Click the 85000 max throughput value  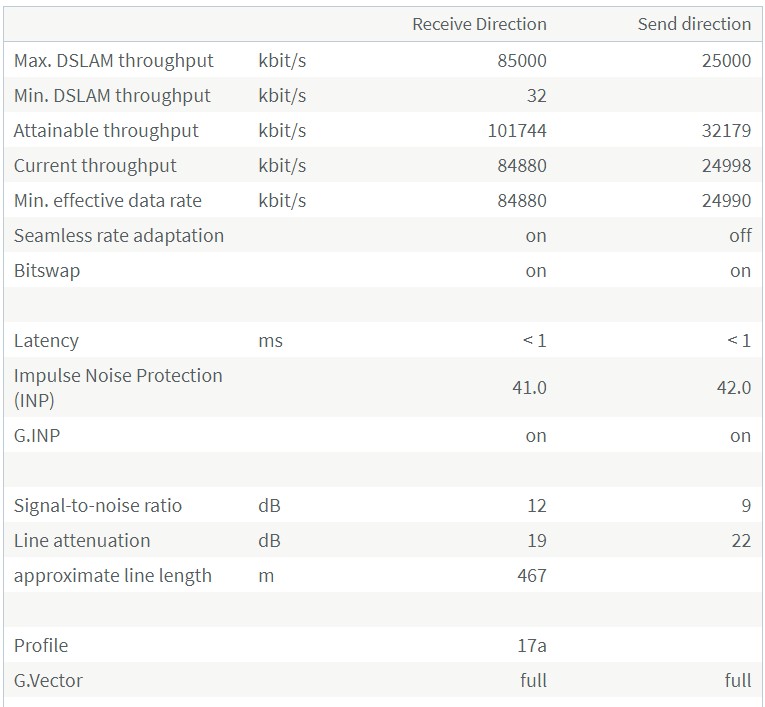(522, 61)
